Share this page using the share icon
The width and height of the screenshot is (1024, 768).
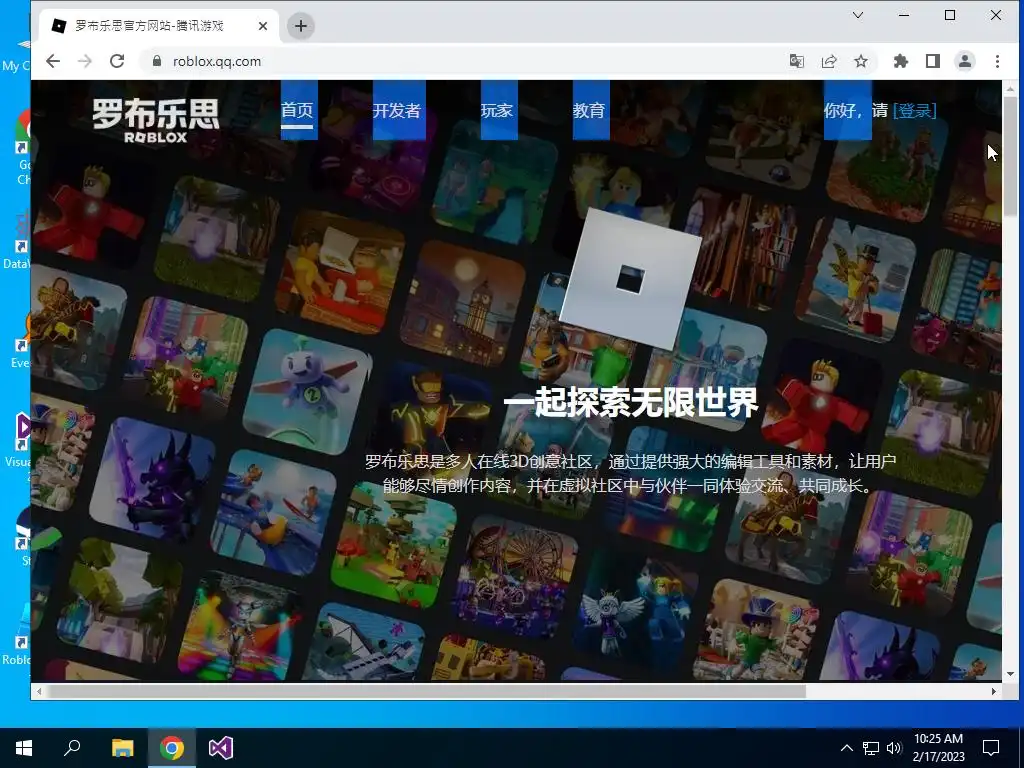click(829, 61)
